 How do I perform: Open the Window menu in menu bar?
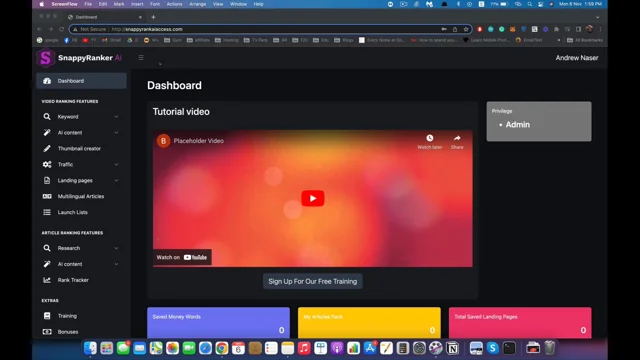click(238, 4)
